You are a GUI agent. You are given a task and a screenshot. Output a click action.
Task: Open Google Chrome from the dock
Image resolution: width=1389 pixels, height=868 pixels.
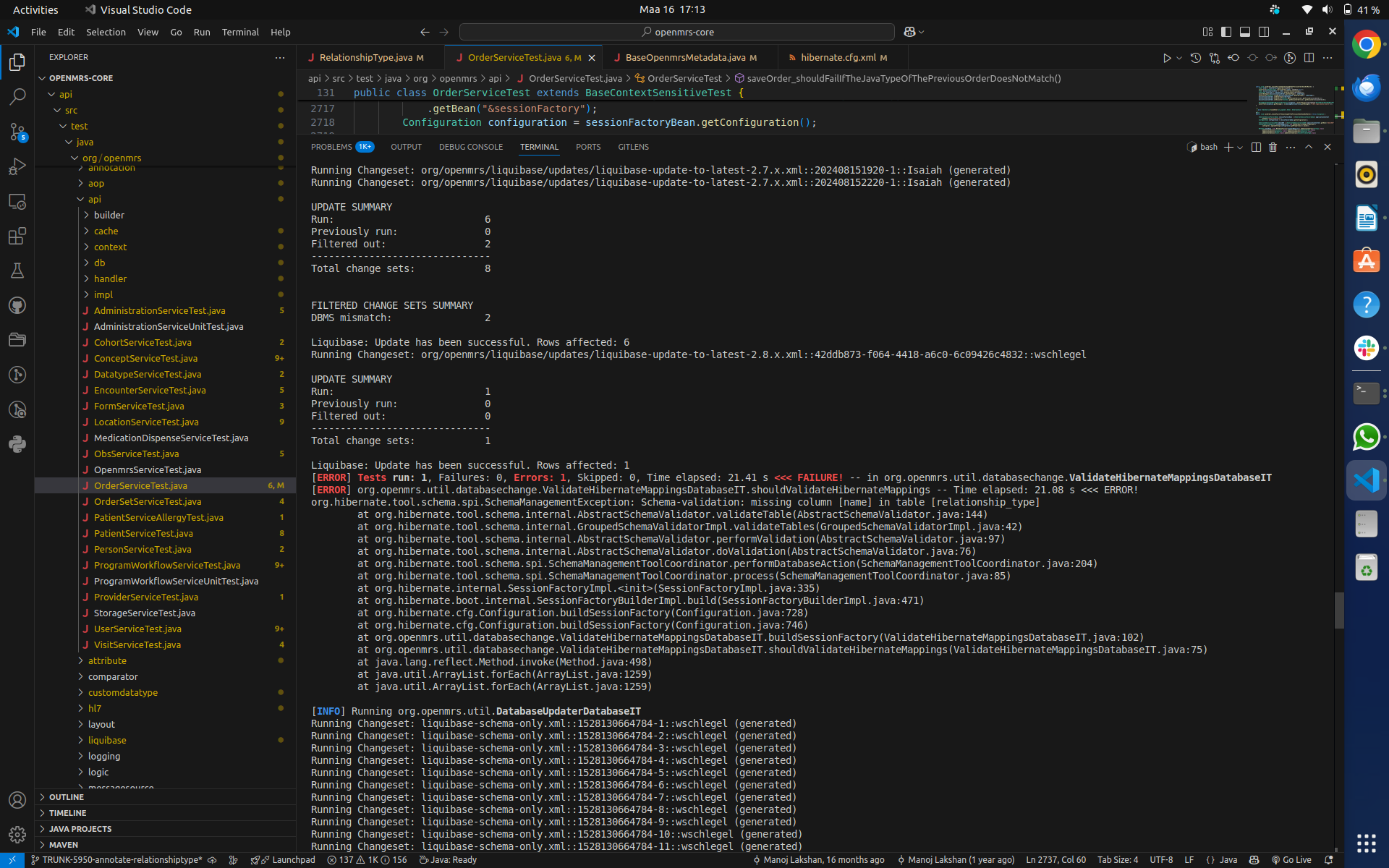pyautogui.click(x=1366, y=45)
